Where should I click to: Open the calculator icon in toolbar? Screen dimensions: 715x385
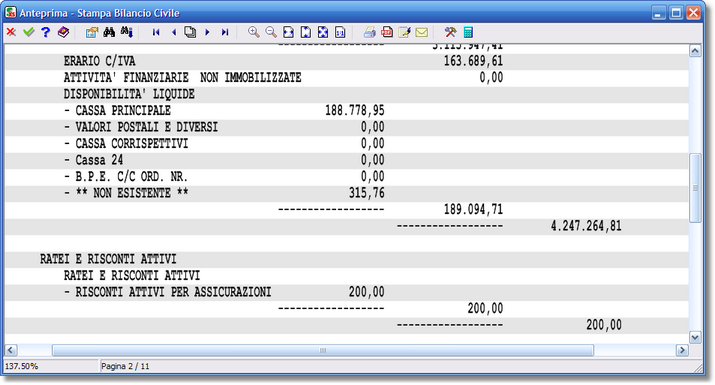pos(468,32)
